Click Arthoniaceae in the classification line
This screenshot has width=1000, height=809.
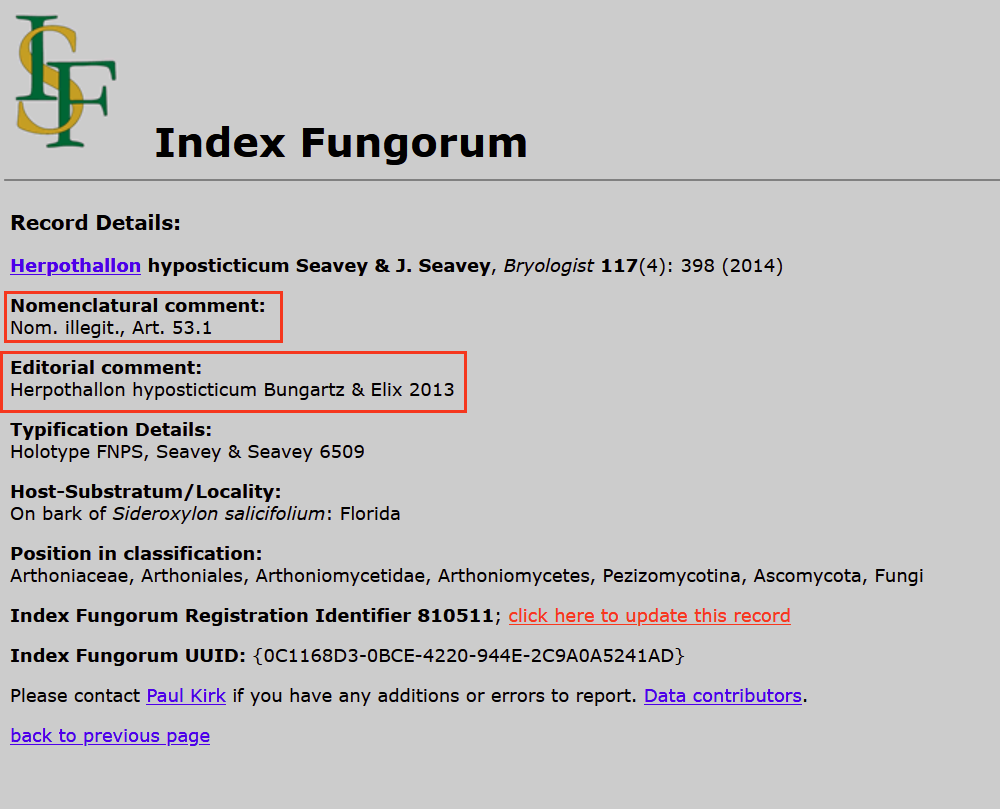(x=69, y=576)
